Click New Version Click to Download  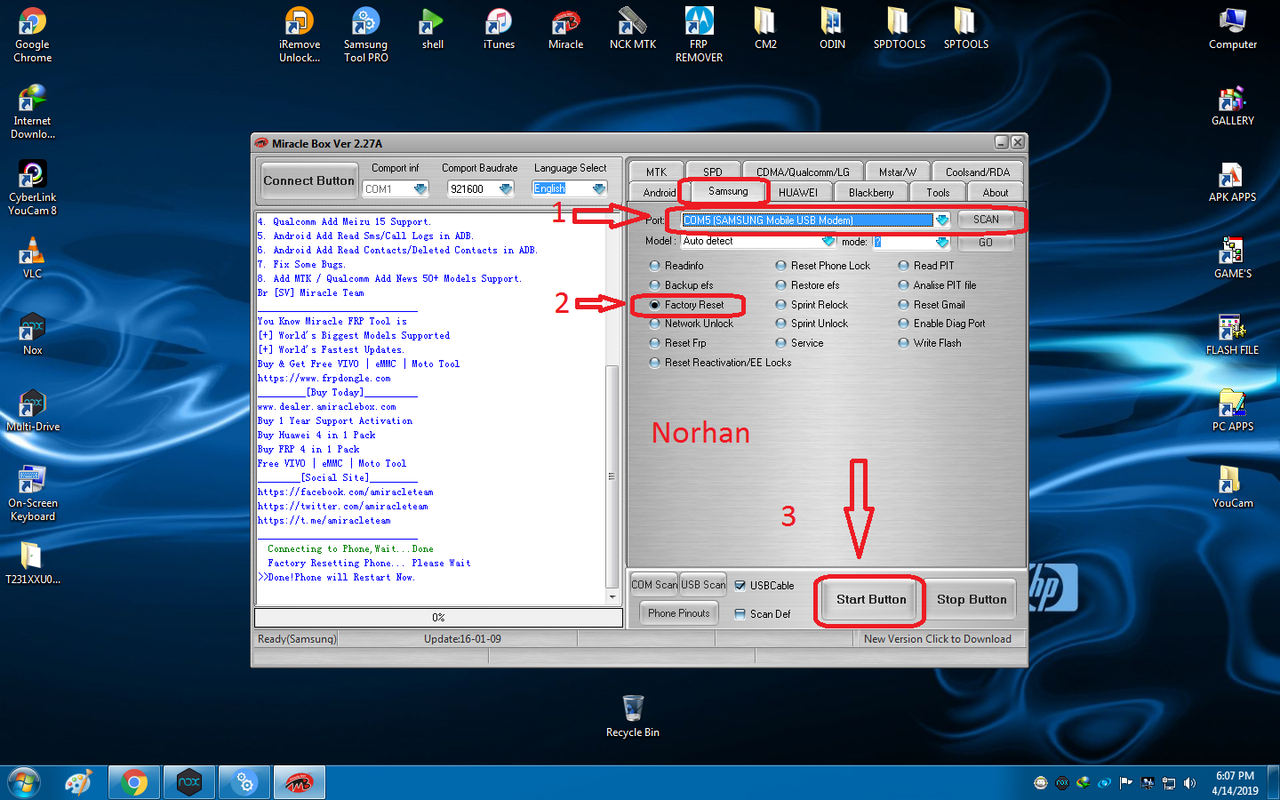click(x=937, y=639)
